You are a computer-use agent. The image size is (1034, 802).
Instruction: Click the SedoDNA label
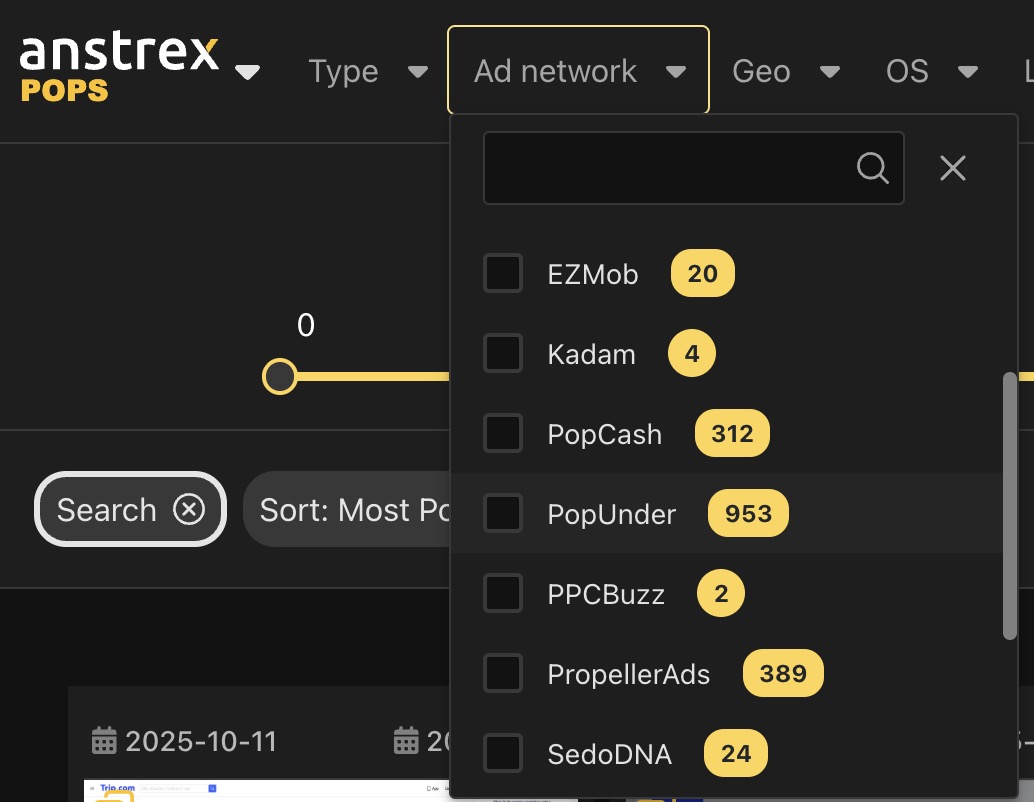coord(609,754)
